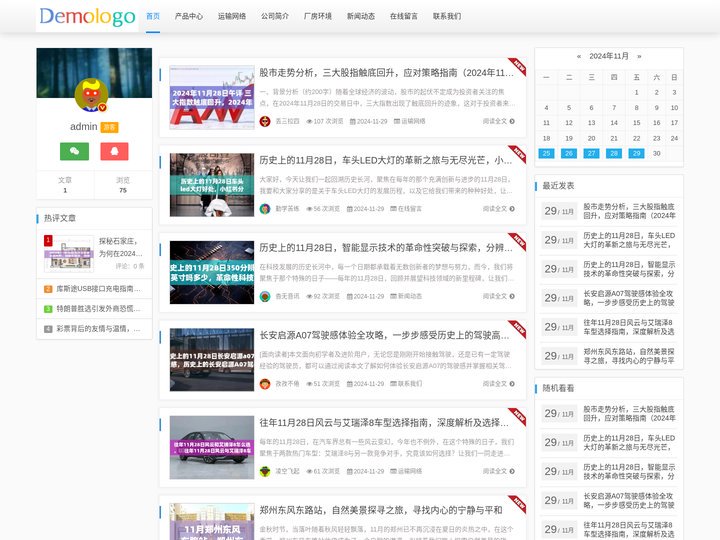
Task: Click the 2024年11月 calendar title
Action: click(x=609, y=56)
